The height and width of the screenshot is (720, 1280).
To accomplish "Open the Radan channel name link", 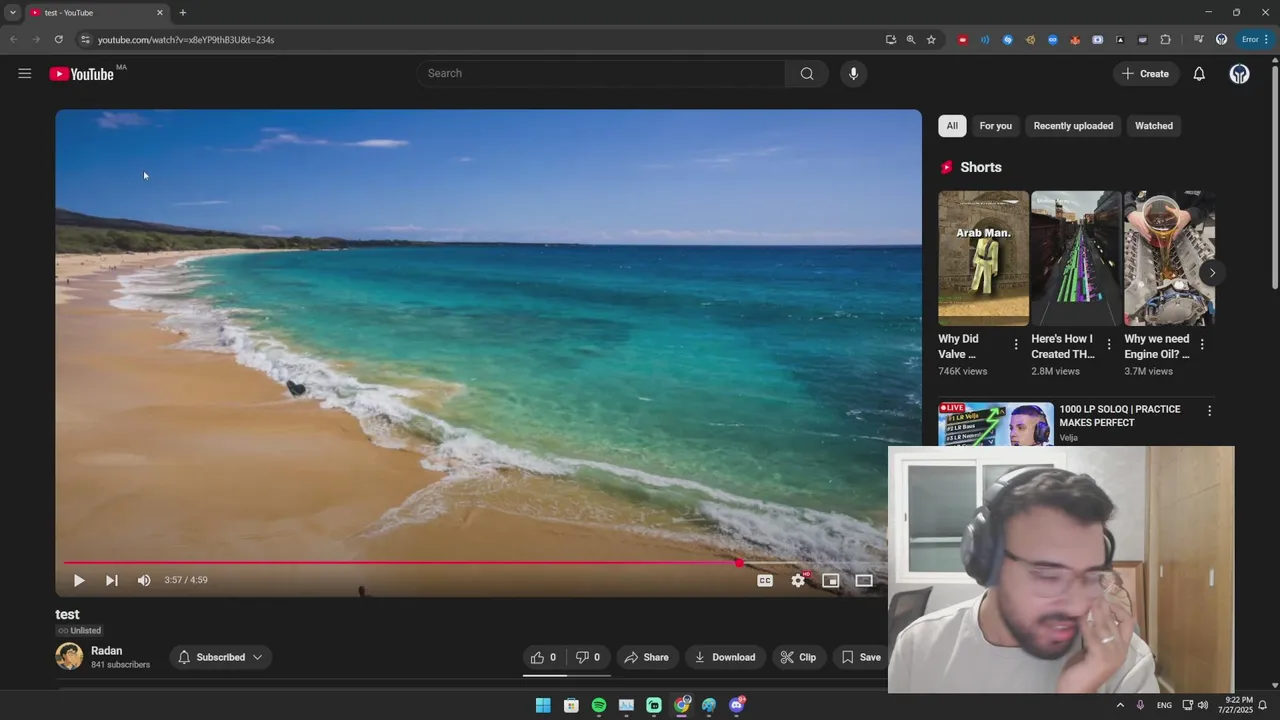I will (106, 651).
